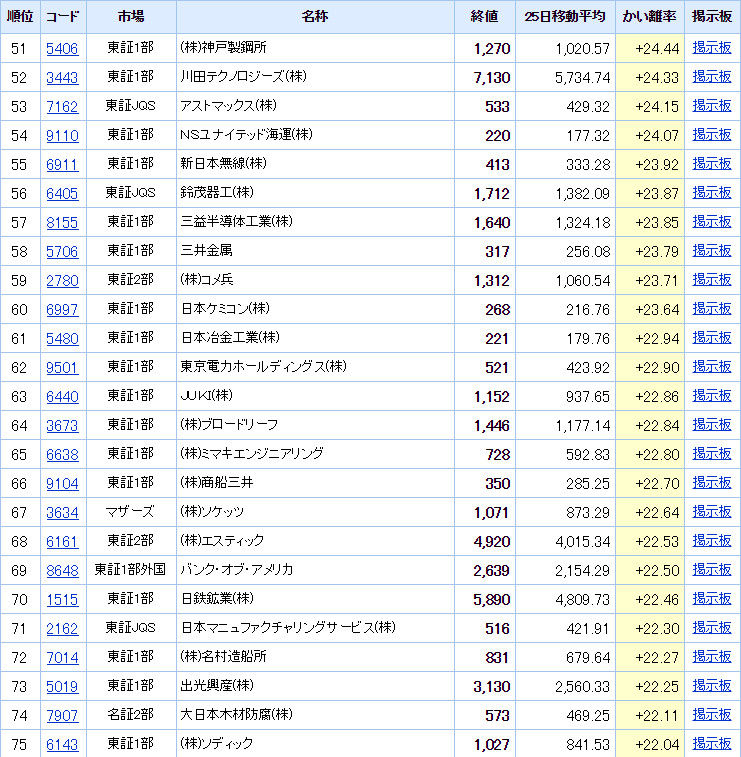This screenshot has height=757, width=741.
Task: Open 掲示板 link for 三益半導体工業 row
Action: click(712, 222)
